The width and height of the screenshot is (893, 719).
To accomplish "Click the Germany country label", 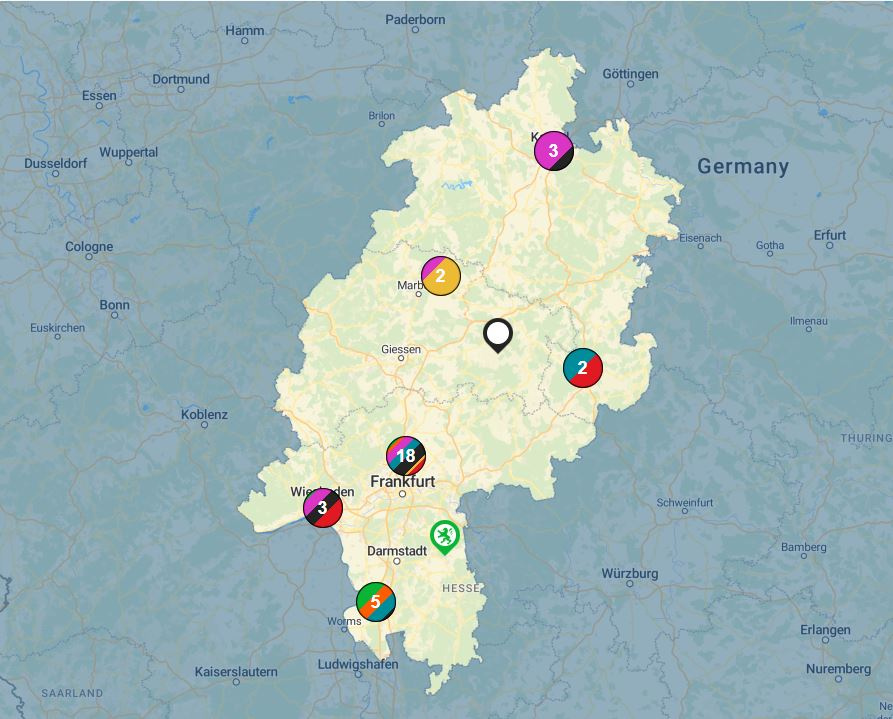I will [743, 167].
